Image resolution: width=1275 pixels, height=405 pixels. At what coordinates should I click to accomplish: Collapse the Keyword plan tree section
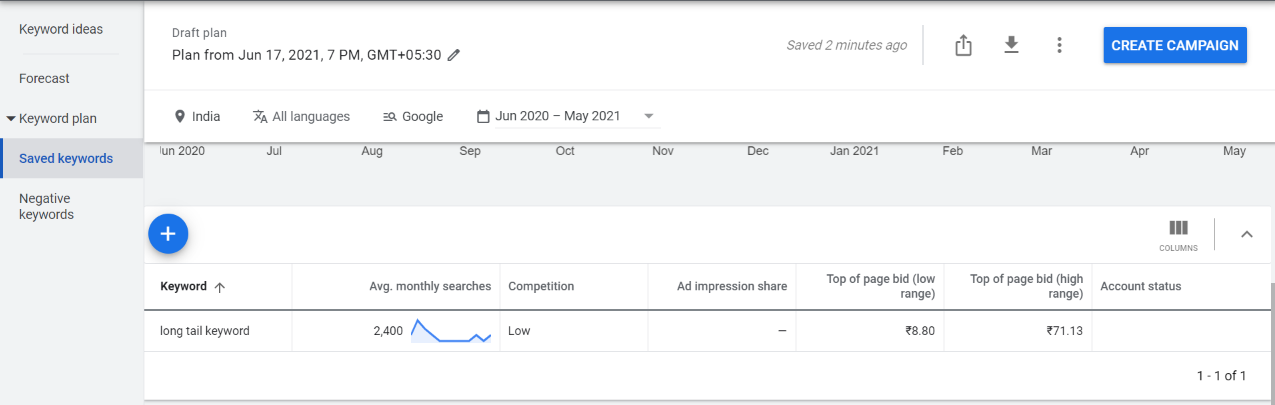(11, 118)
